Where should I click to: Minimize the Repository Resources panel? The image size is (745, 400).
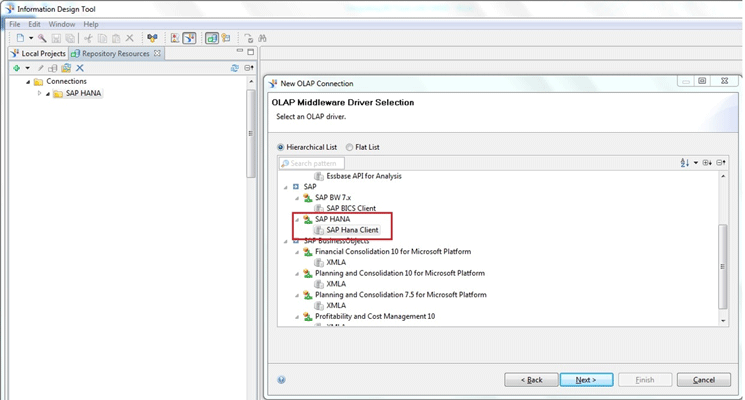point(239,51)
